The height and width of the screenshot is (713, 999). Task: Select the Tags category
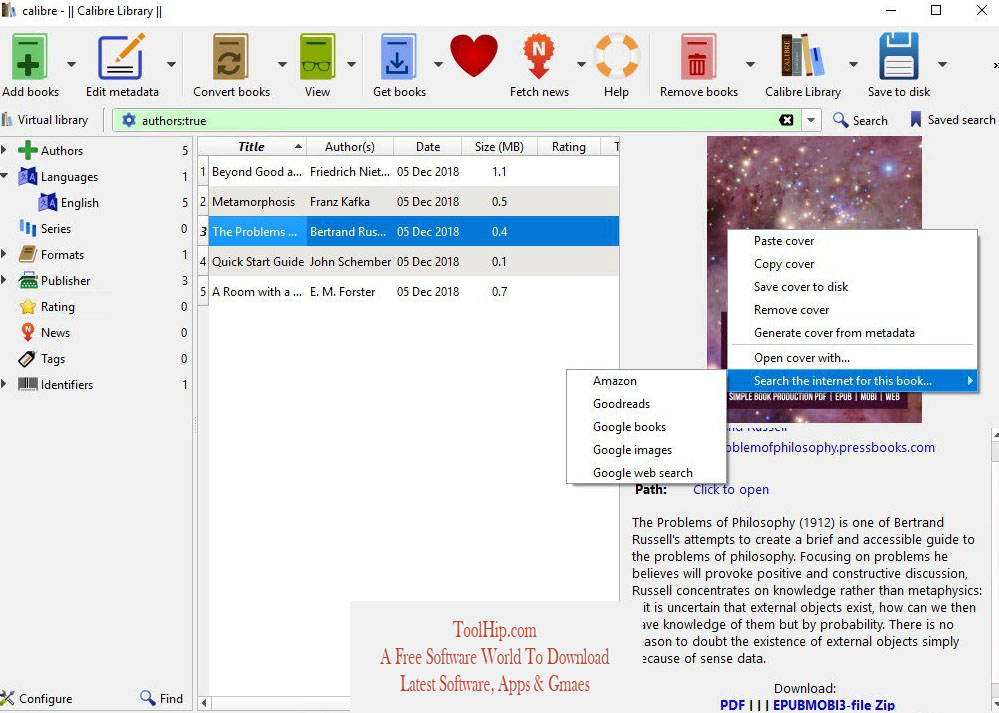[x=52, y=359]
